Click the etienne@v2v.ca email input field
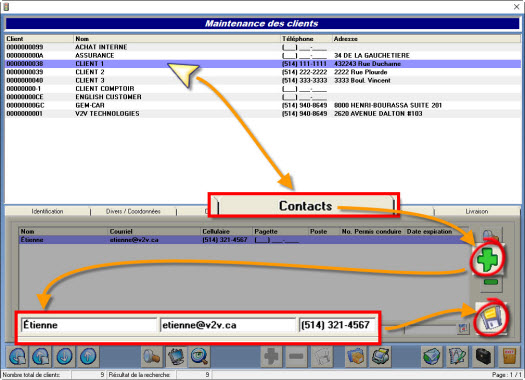 click(x=228, y=325)
